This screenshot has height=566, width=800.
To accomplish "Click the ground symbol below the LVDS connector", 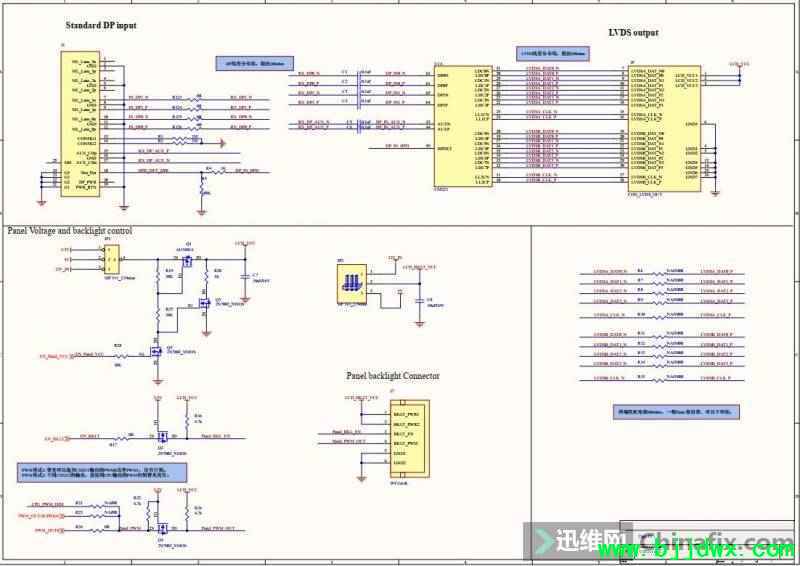I will (715, 194).
